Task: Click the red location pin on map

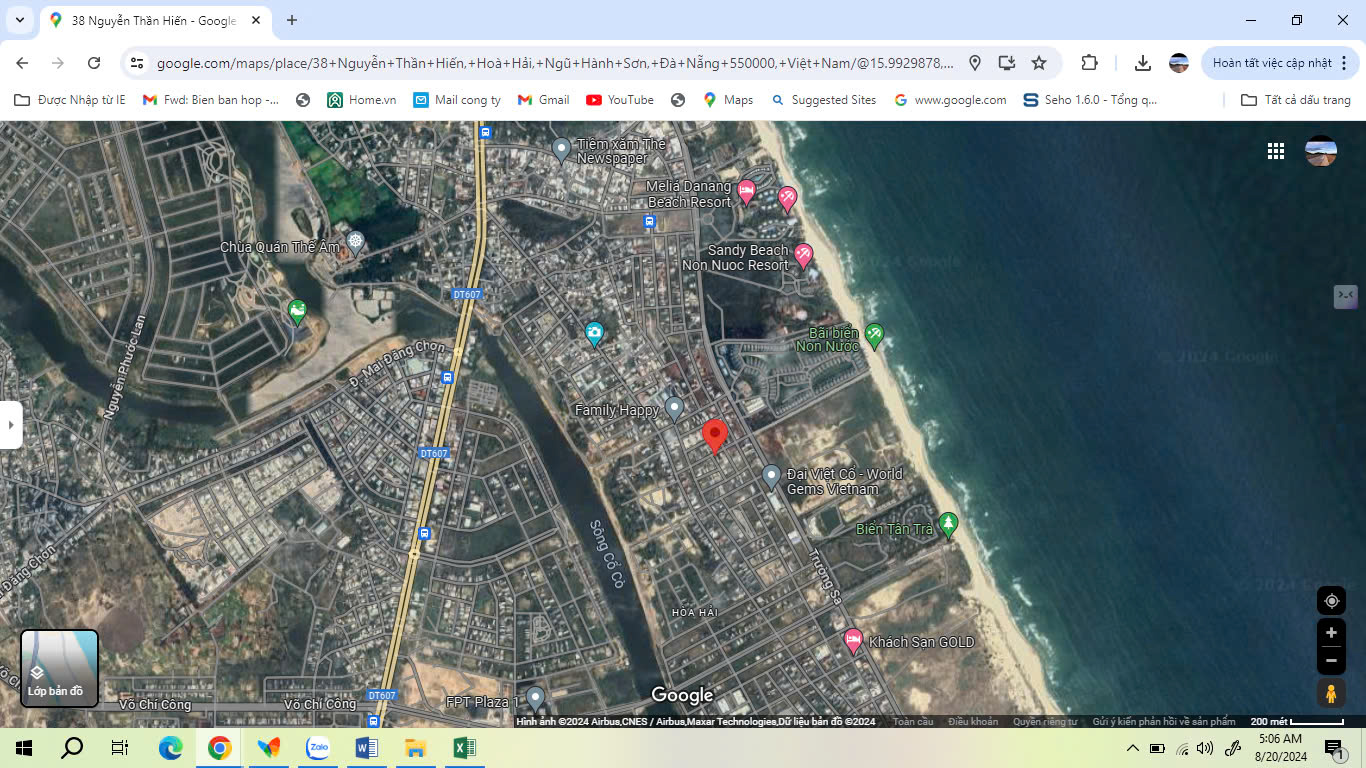Action: click(714, 436)
